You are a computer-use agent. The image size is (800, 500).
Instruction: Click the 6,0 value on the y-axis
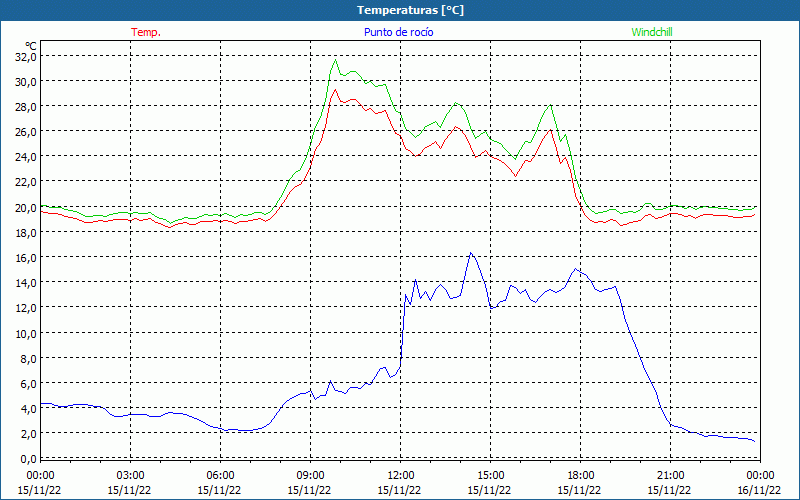28,384
